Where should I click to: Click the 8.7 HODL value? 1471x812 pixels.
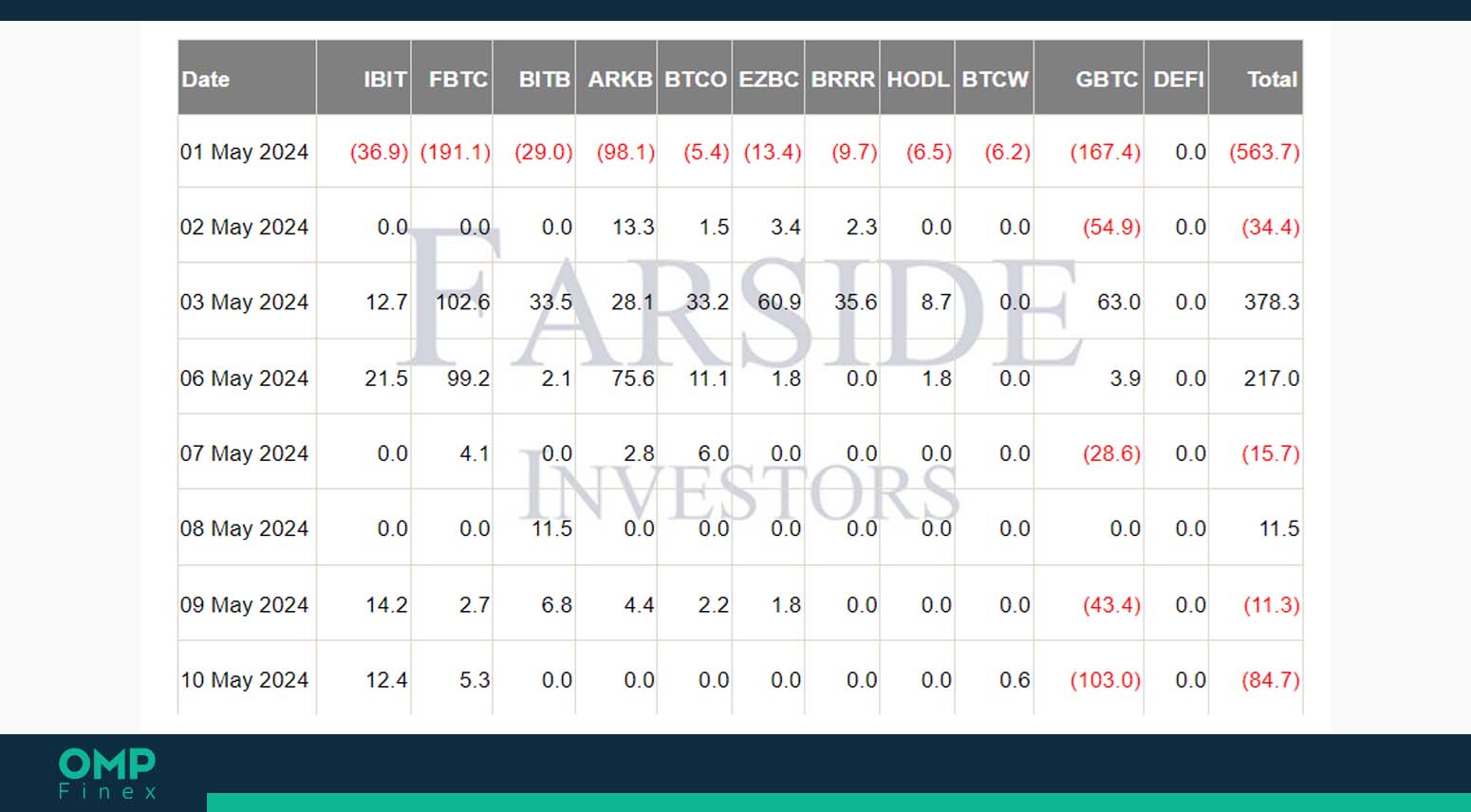(x=936, y=302)
